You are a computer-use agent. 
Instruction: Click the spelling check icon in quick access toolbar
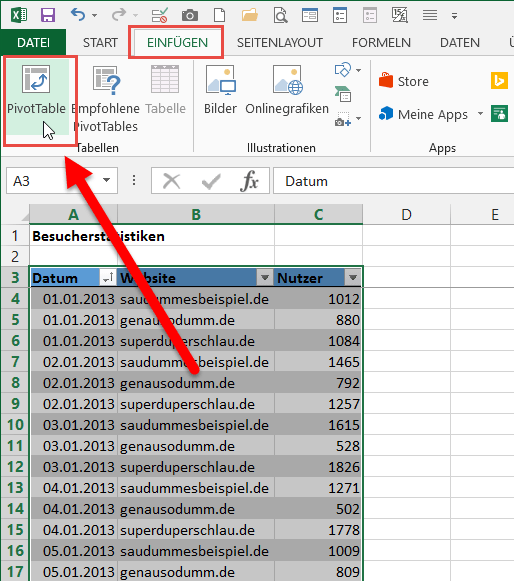[159, 16]
